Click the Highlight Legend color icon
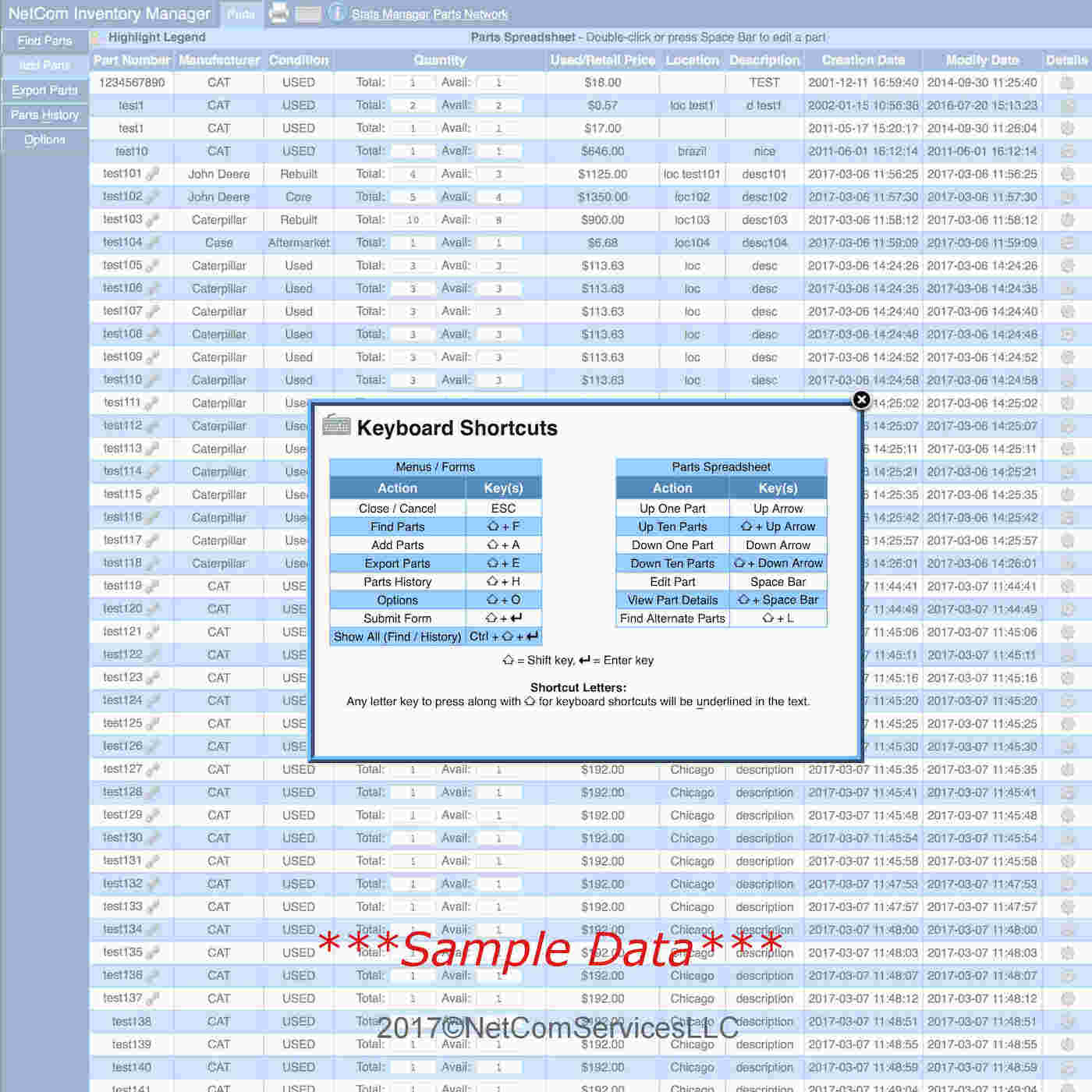1092x1092 pixels. coord(97,37)
